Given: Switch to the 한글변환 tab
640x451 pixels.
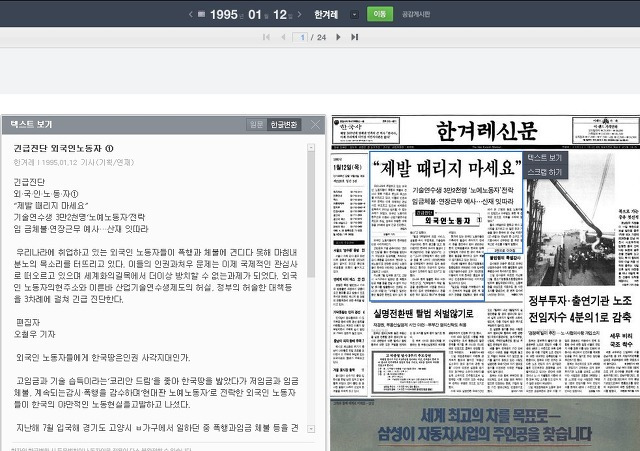Looking at the screenshot, I should pos(284,124).
